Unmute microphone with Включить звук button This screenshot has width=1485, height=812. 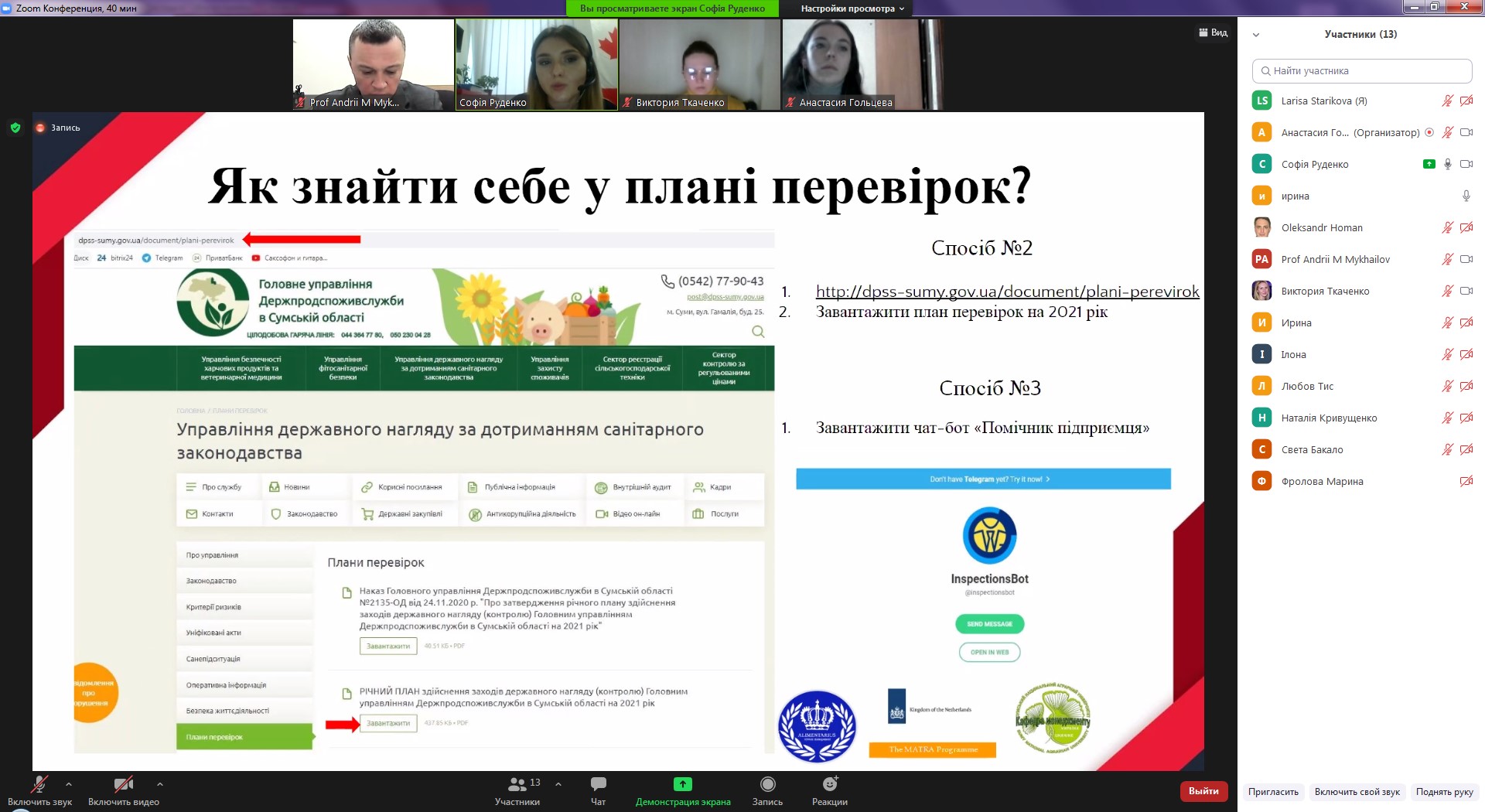pyautogui.click(x=39, y=791)
